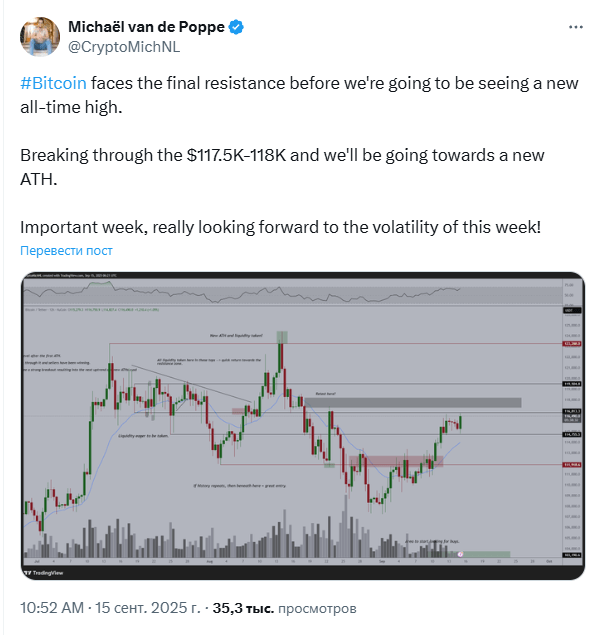Open the #Bitcoin hashtag link
The height and width of the screenshot is (635, 594).
click(53, 83)
